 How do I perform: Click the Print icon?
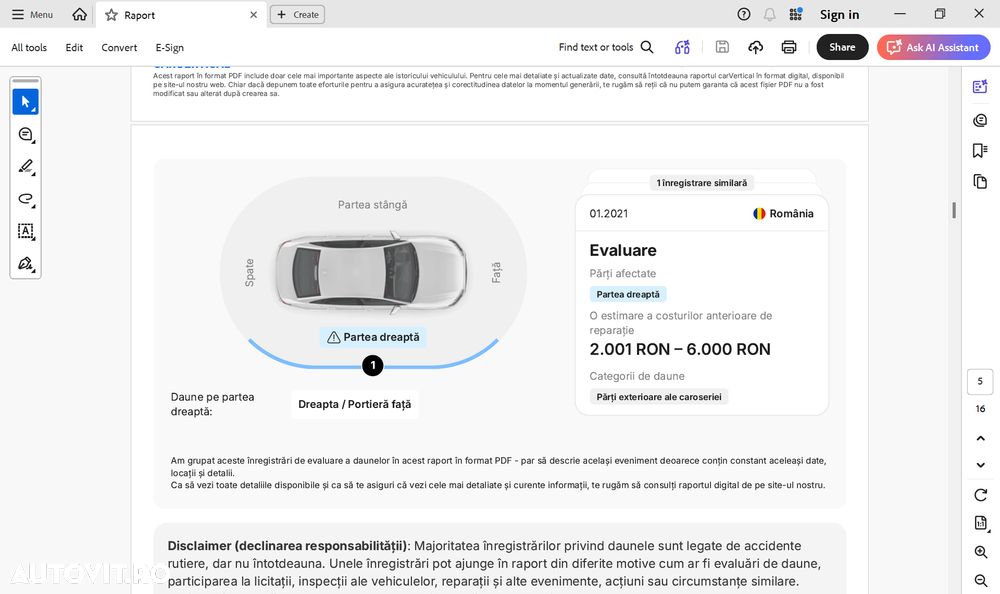click(789, 47)
